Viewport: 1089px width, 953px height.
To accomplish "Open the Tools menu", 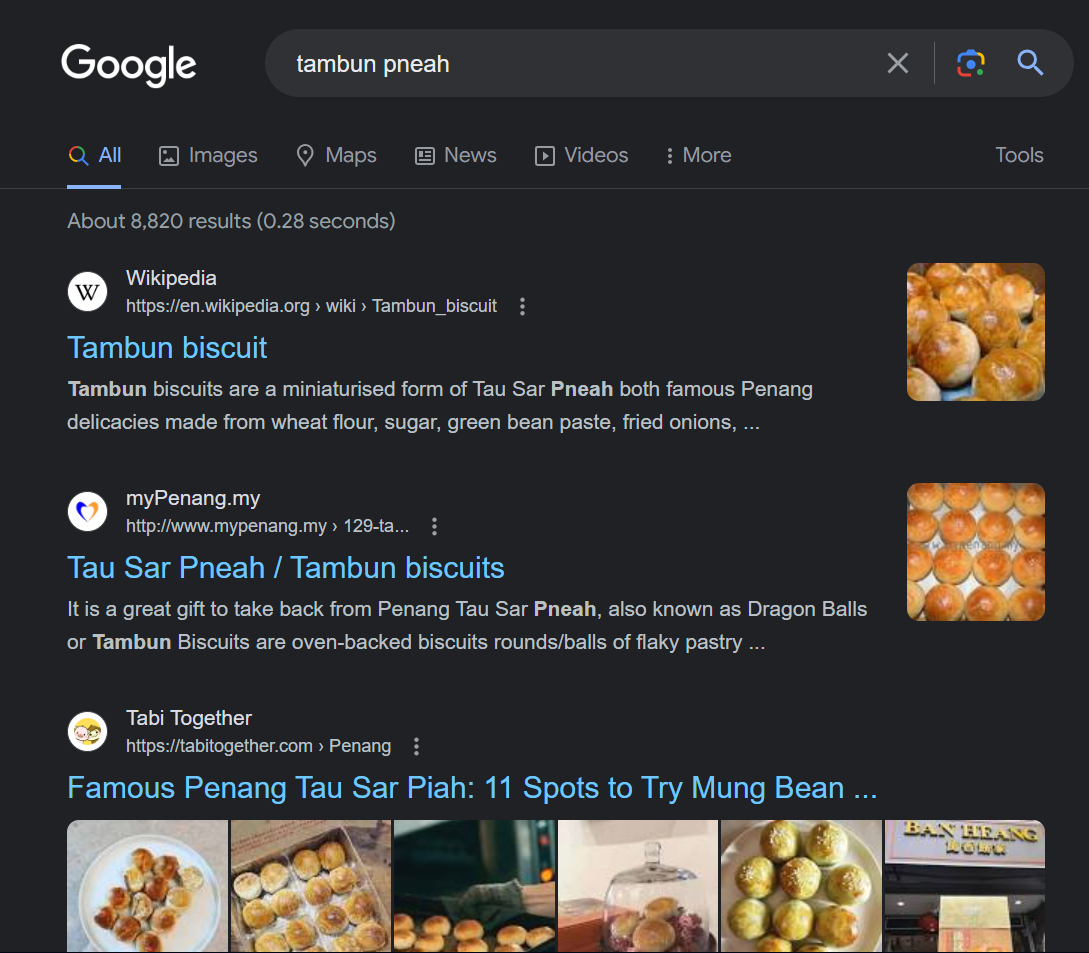I will point(1019,155).
